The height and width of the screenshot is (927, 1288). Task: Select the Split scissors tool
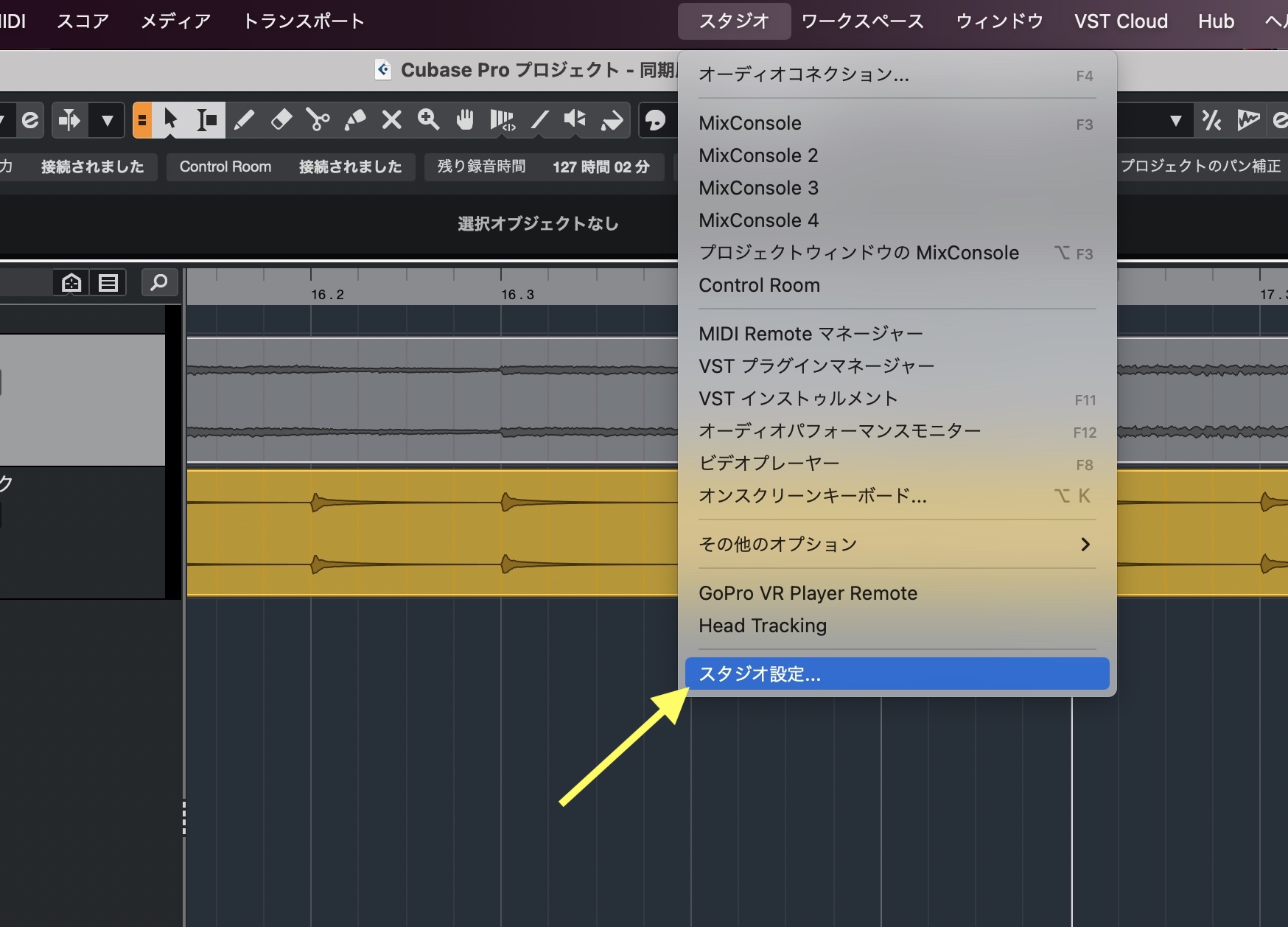point(318,119)
